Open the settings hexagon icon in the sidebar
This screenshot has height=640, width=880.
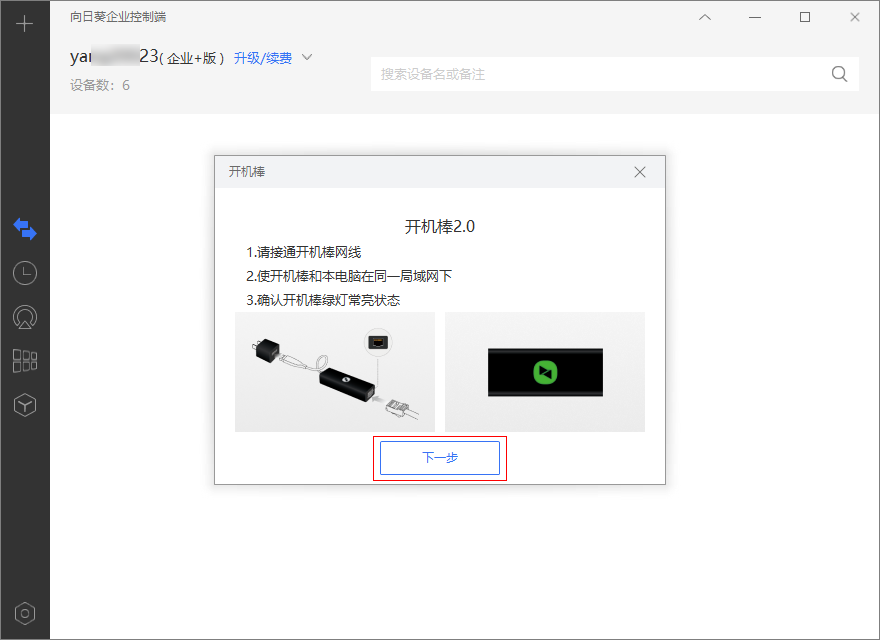pyautogui.click(x=25, y=614)
